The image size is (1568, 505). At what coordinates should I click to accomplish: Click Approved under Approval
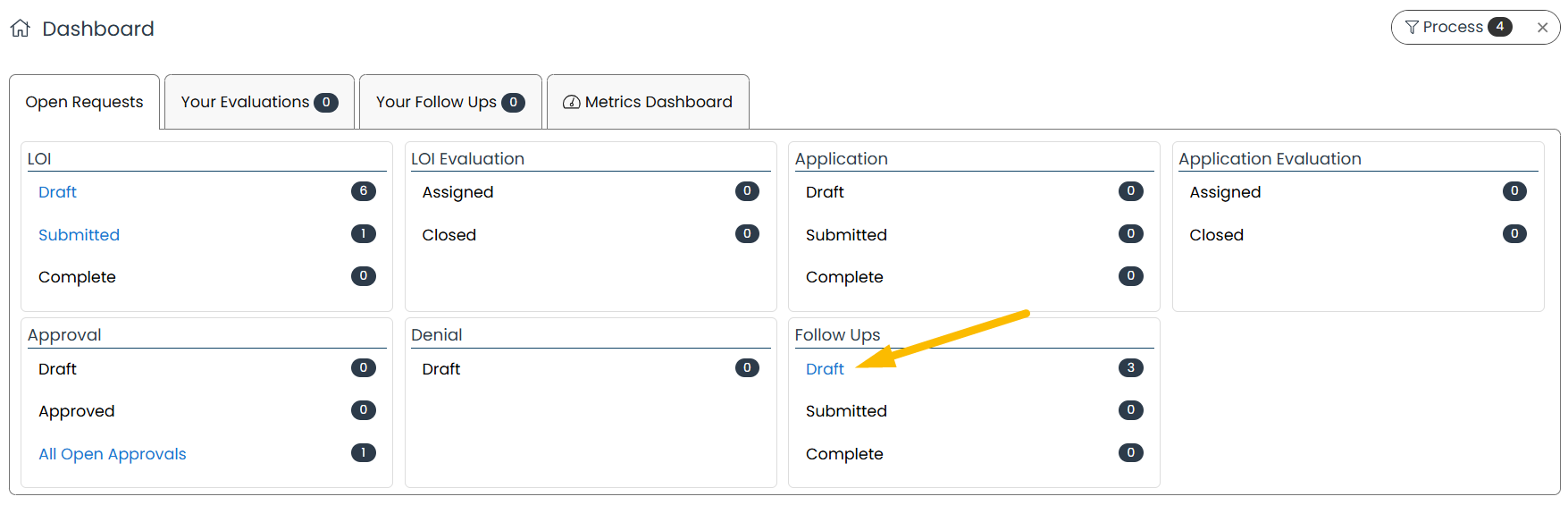77,411
